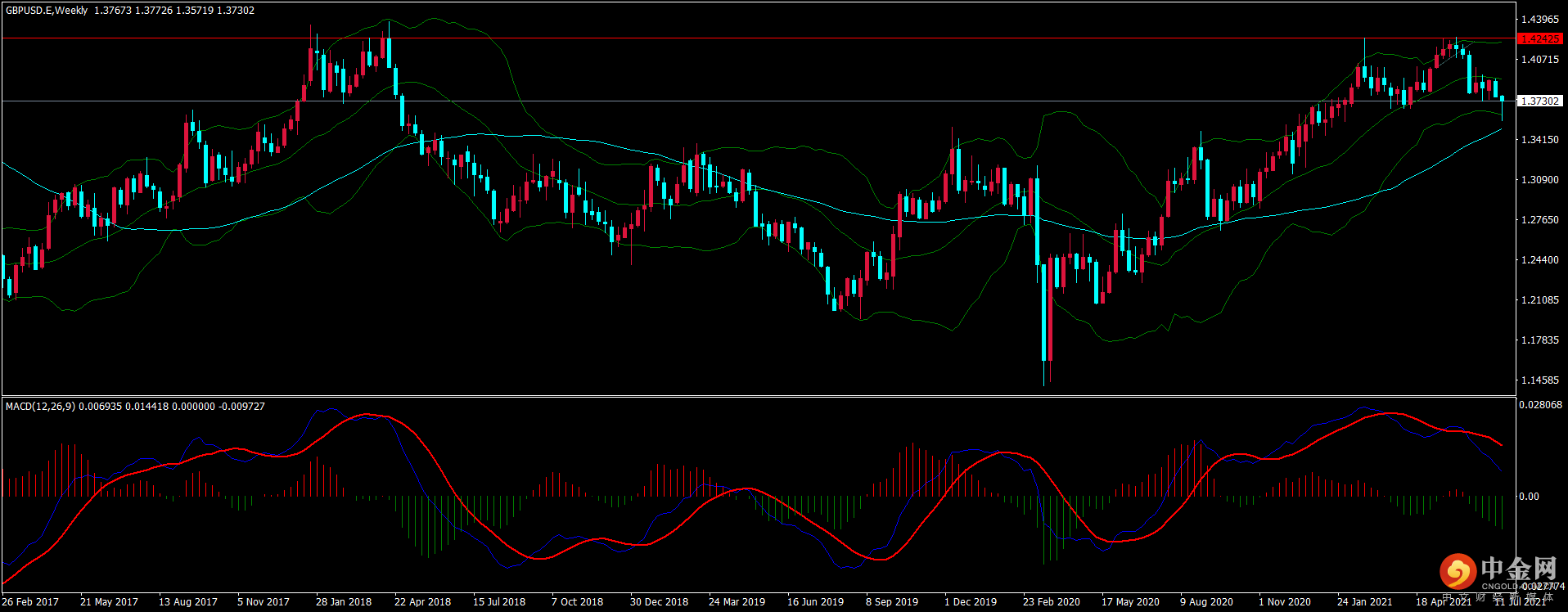Click the 23 Feb 2020 date label
Image resolution: width=1568 pixels, height=612 pixels.
pyautogui.click(x=1051, y=601)
